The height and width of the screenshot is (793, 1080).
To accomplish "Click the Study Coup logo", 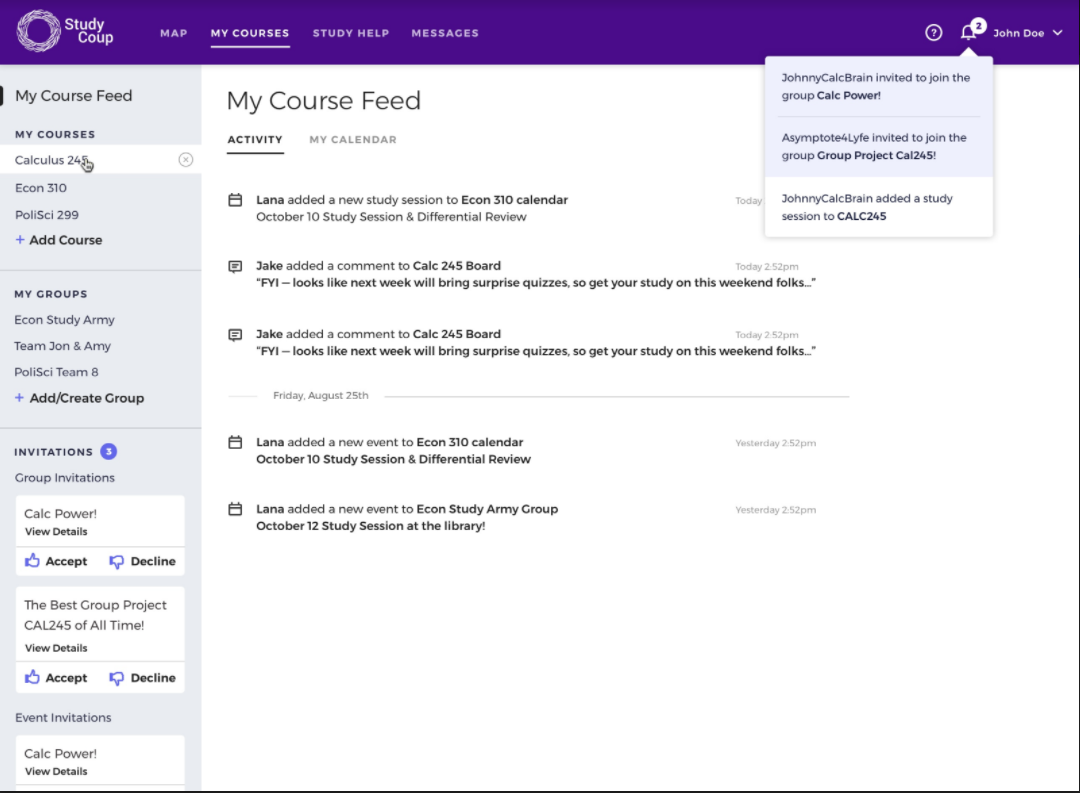I will (x=66, y=32).
